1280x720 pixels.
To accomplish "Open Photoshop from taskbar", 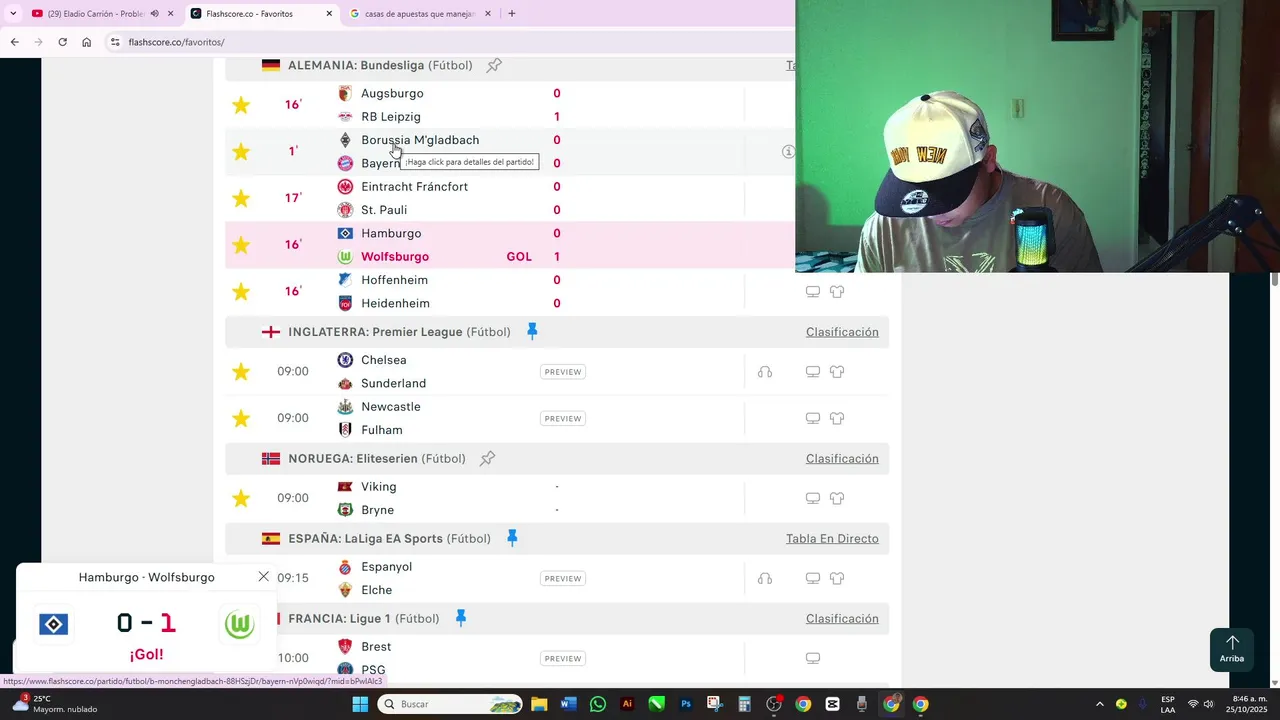I will pyautogui.click(x=686, y=704).
